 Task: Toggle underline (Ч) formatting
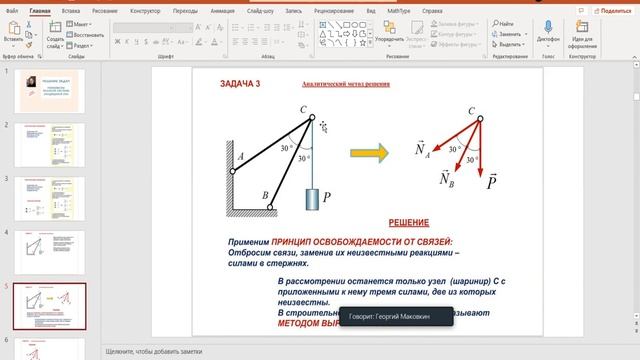coord(136,42)
